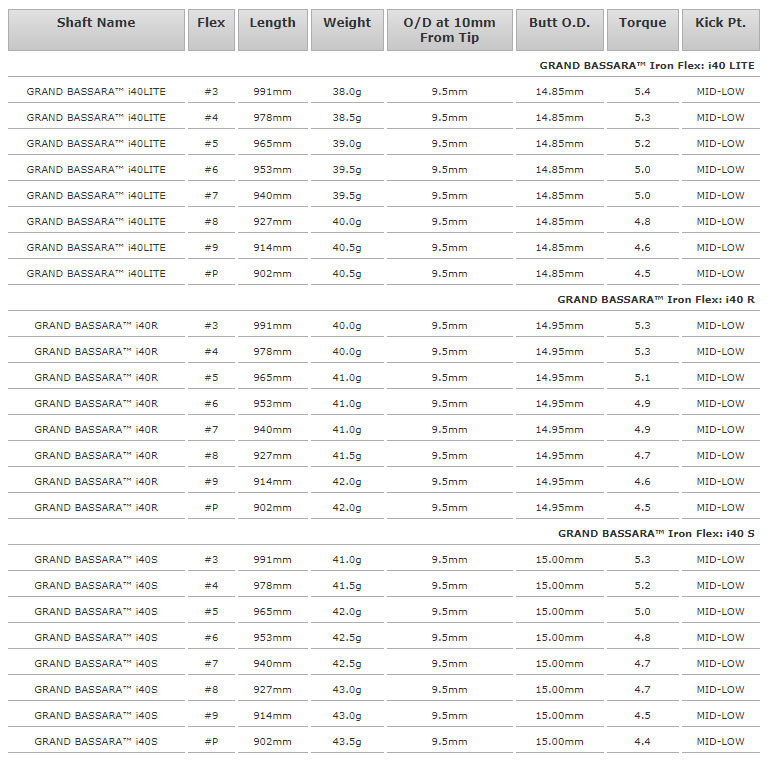Click weight 38.5g in i40LITE #4 row
The image size is (770, 760).
(347, 118)
